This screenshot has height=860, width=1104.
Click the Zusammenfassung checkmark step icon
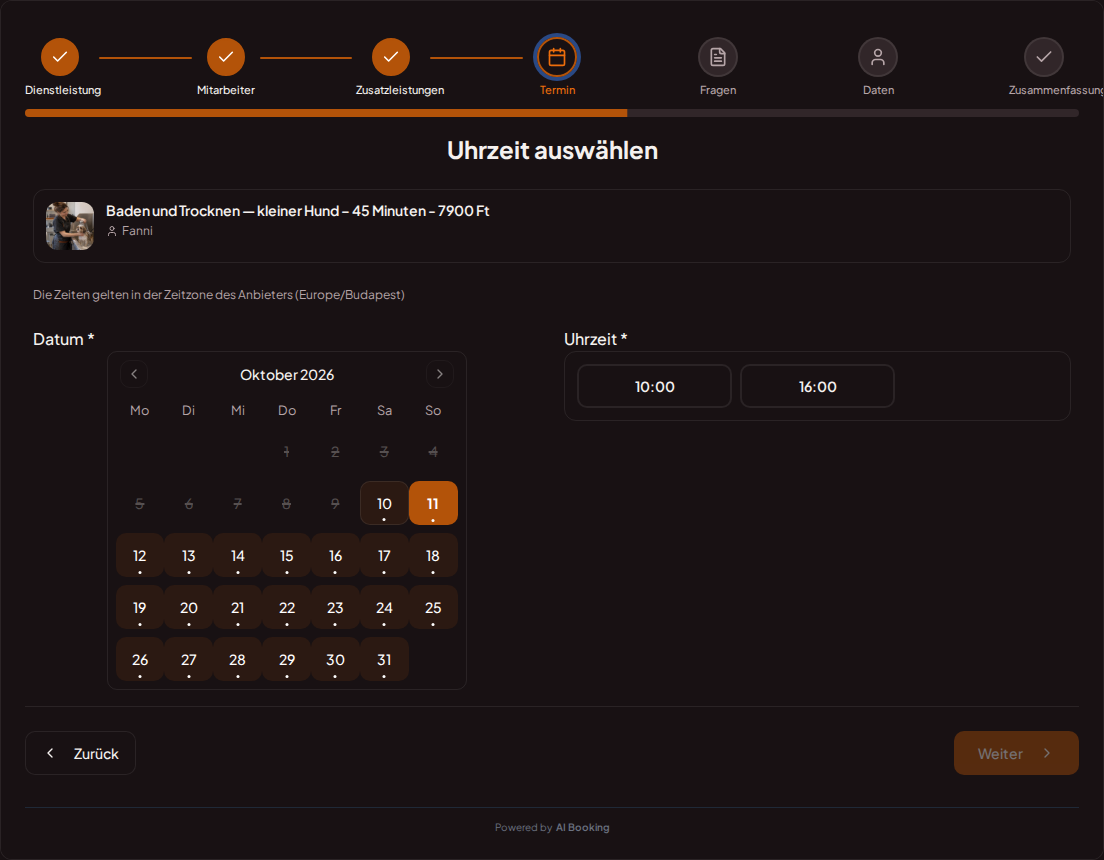[x=1043, y=57]
